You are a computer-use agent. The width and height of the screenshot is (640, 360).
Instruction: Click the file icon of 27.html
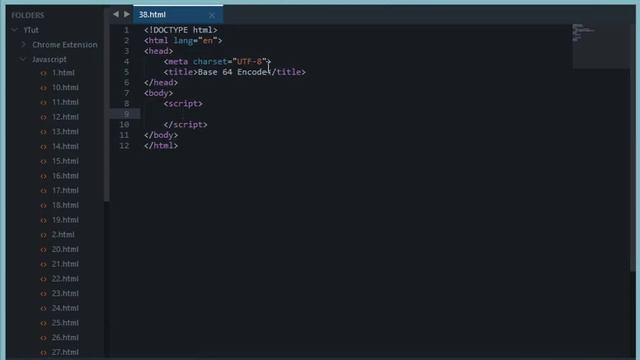click(x=44, y=352)
